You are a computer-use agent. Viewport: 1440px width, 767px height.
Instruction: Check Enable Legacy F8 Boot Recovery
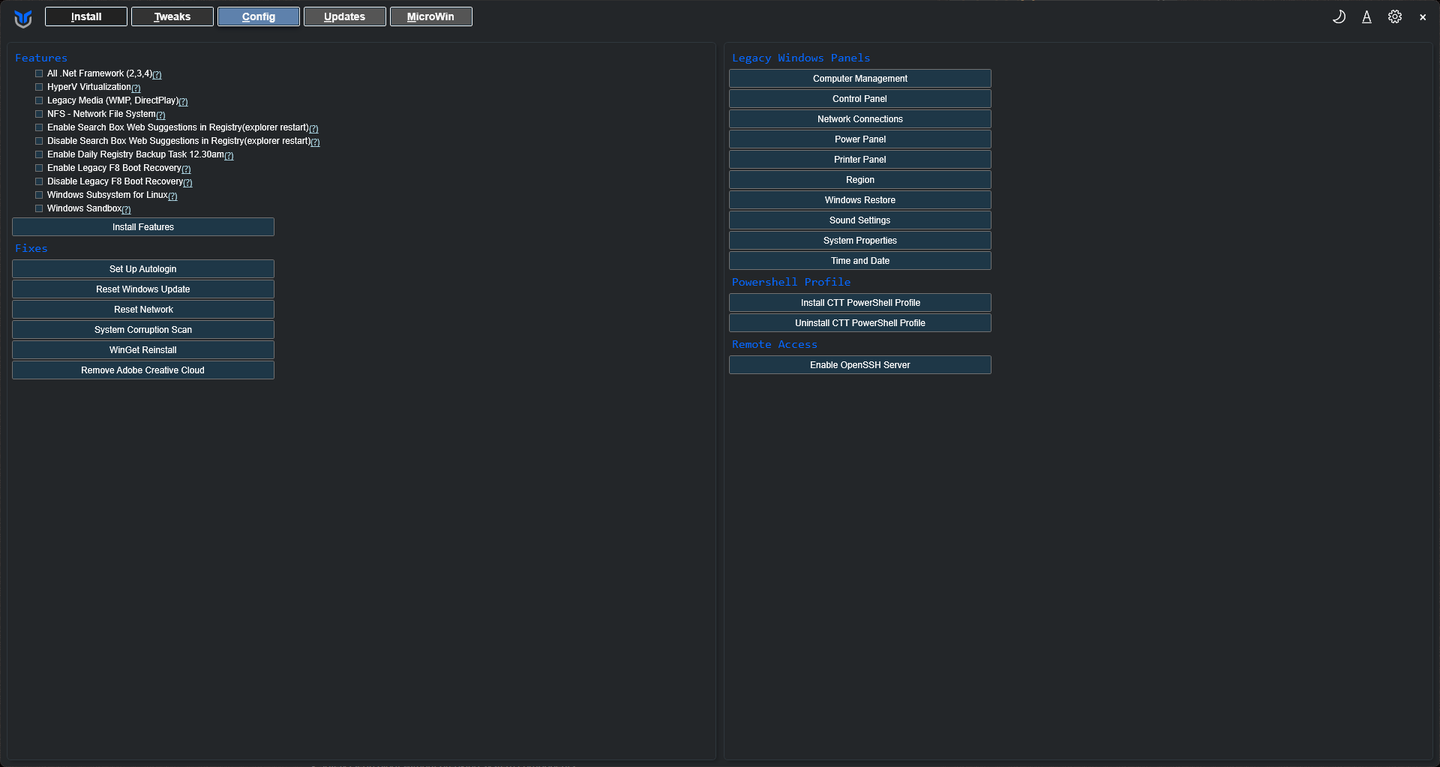point(39,168)
